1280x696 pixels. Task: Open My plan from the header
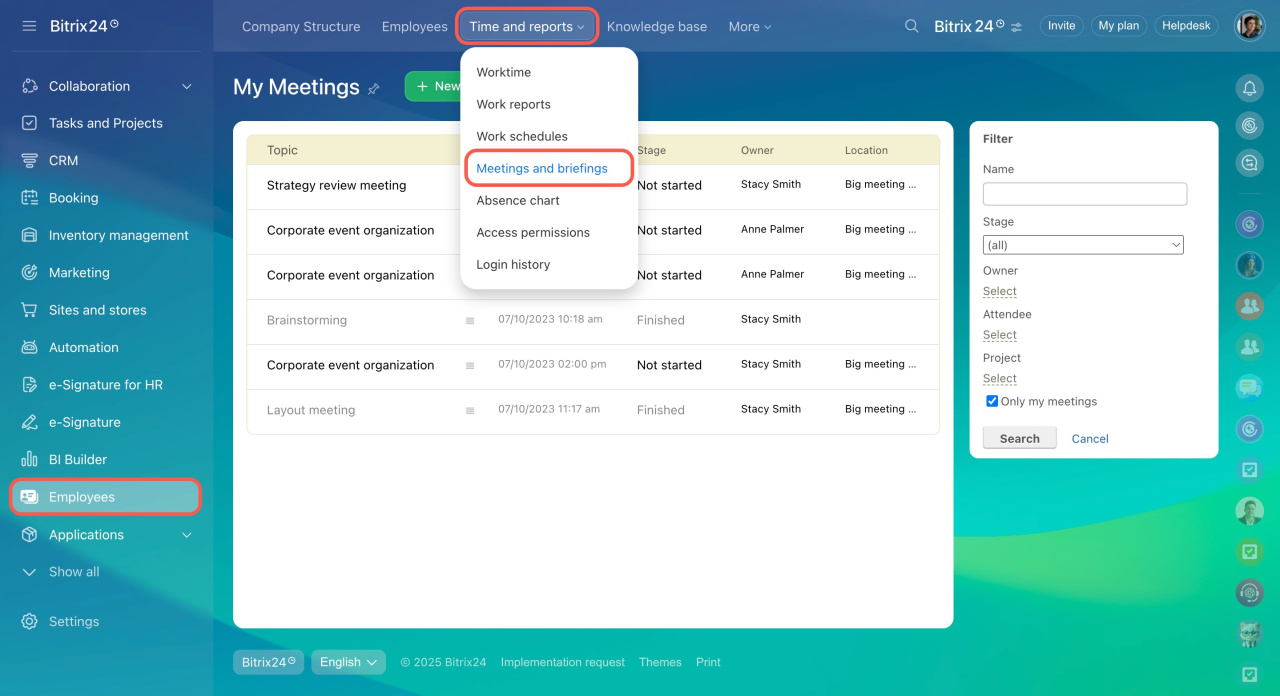tap(1119, 26)
